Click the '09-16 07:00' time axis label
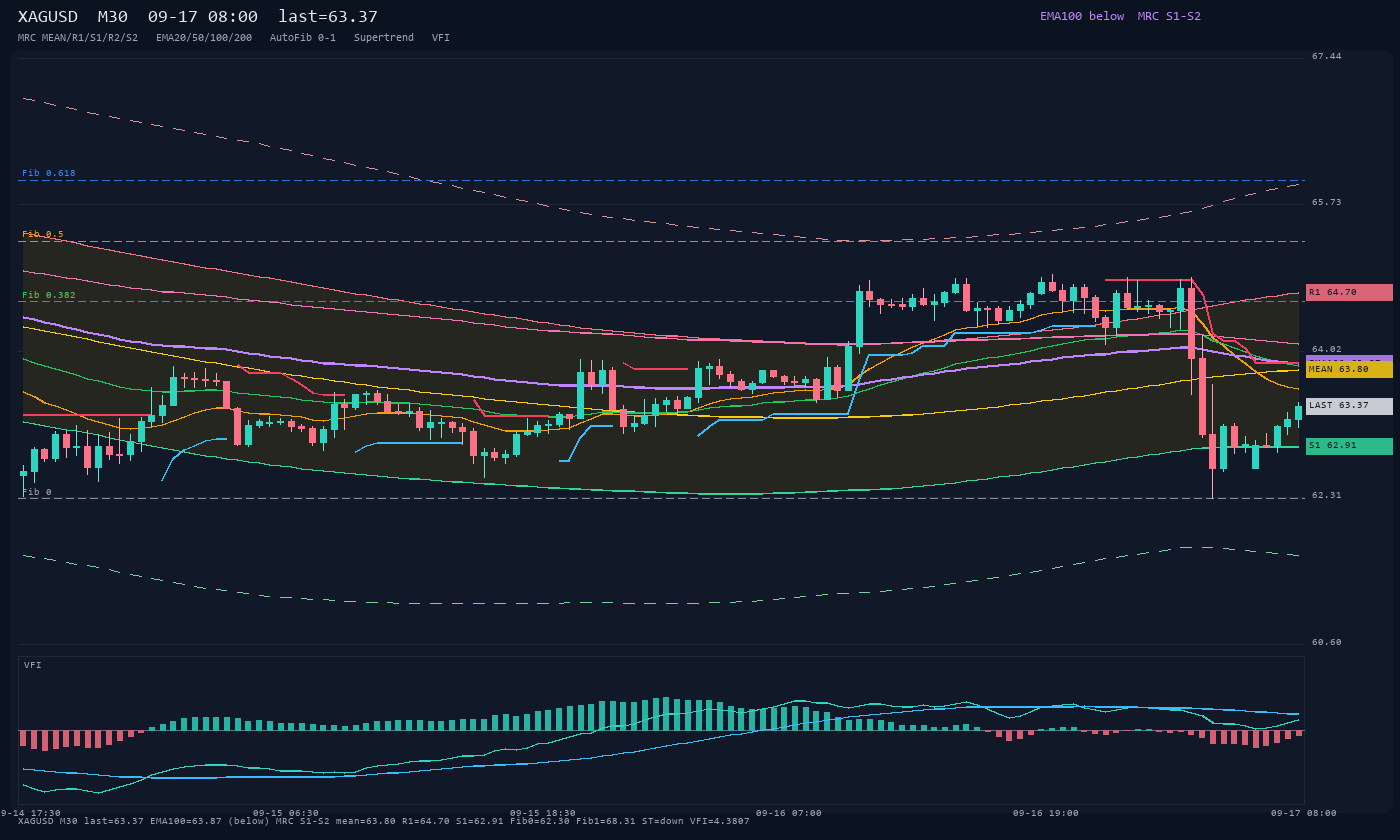The height and width of the screenshot is (840, 1400). point(789,813)
